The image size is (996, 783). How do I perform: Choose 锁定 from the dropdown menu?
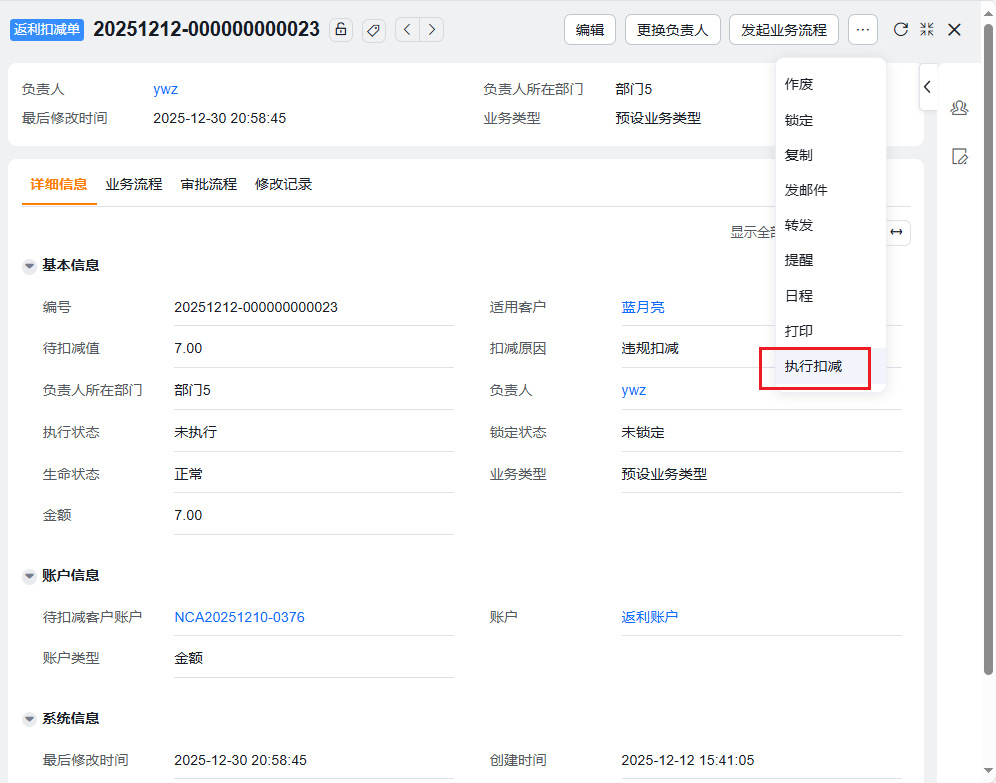point(831,120)
